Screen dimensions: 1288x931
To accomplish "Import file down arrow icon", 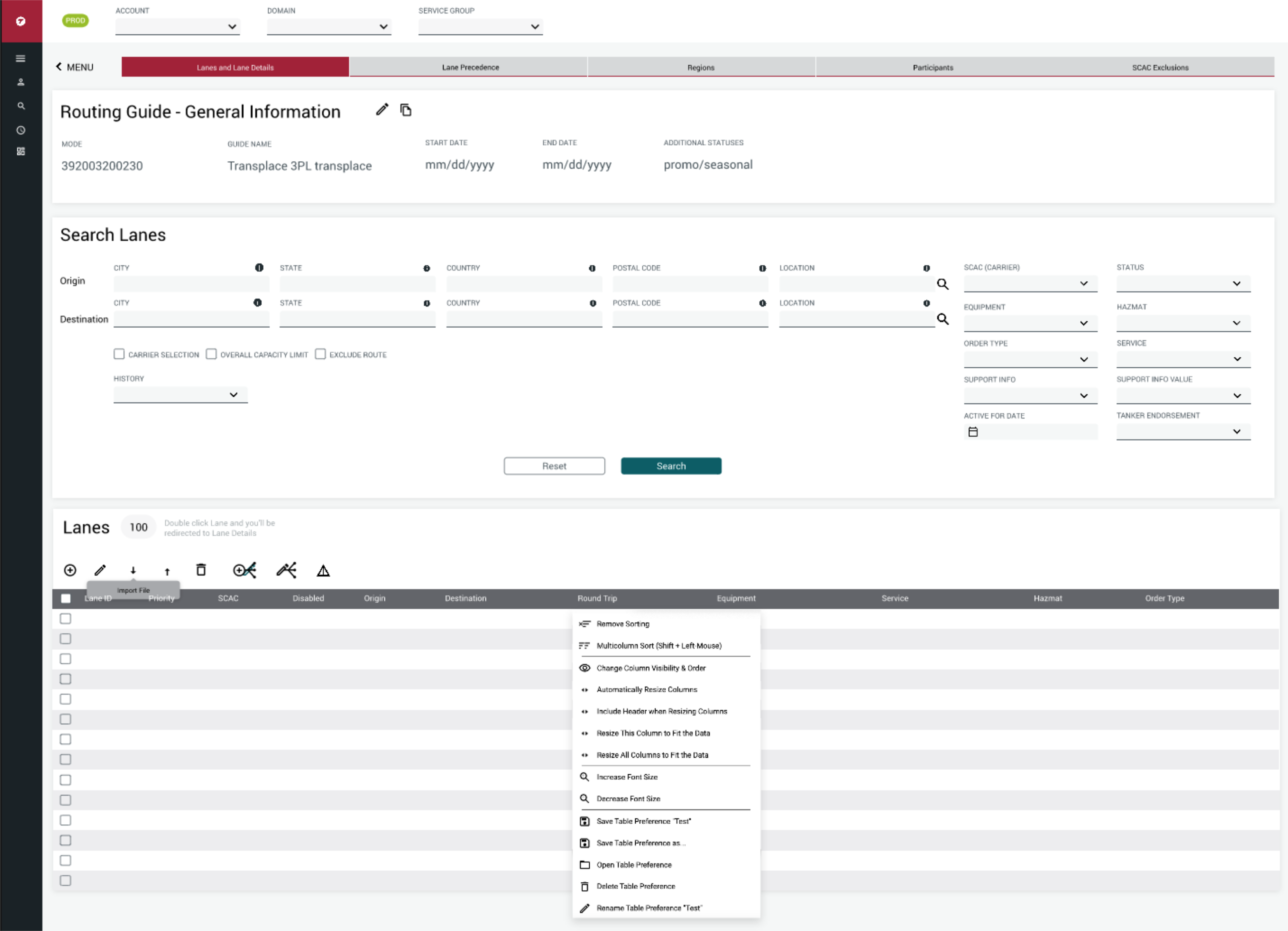I will 133,571.
